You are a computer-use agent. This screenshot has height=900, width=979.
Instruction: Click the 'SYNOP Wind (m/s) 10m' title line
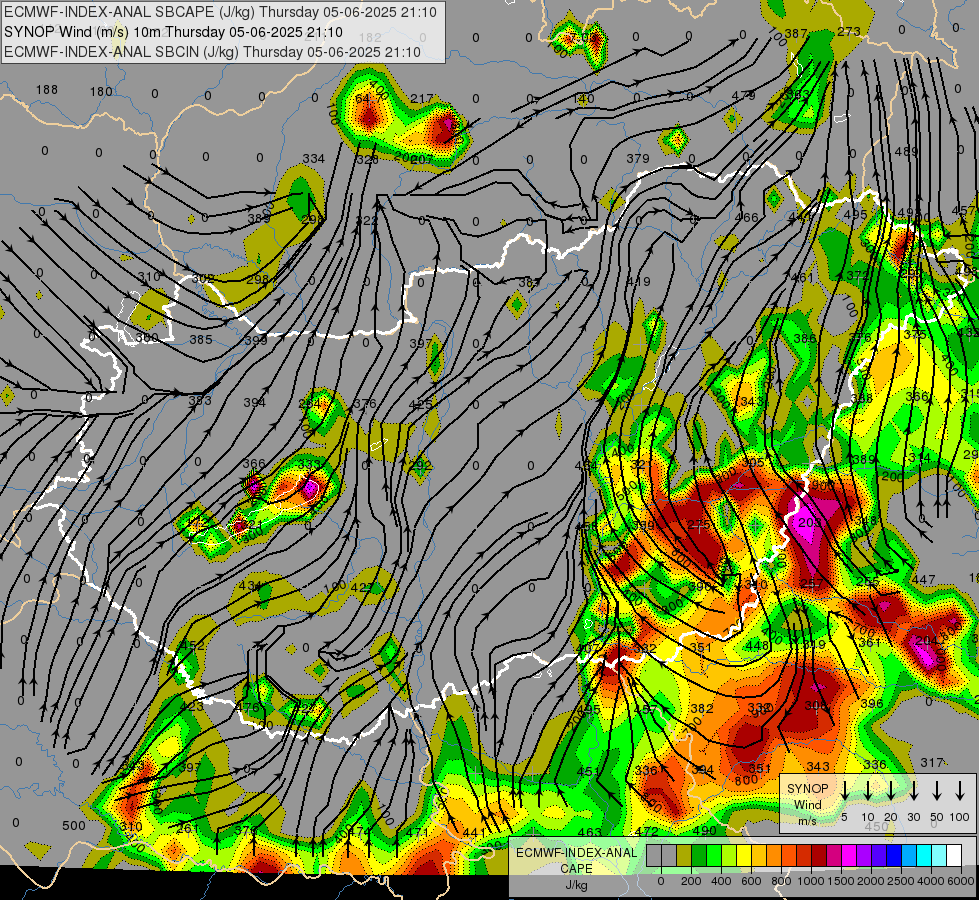[x=173, y=32]
